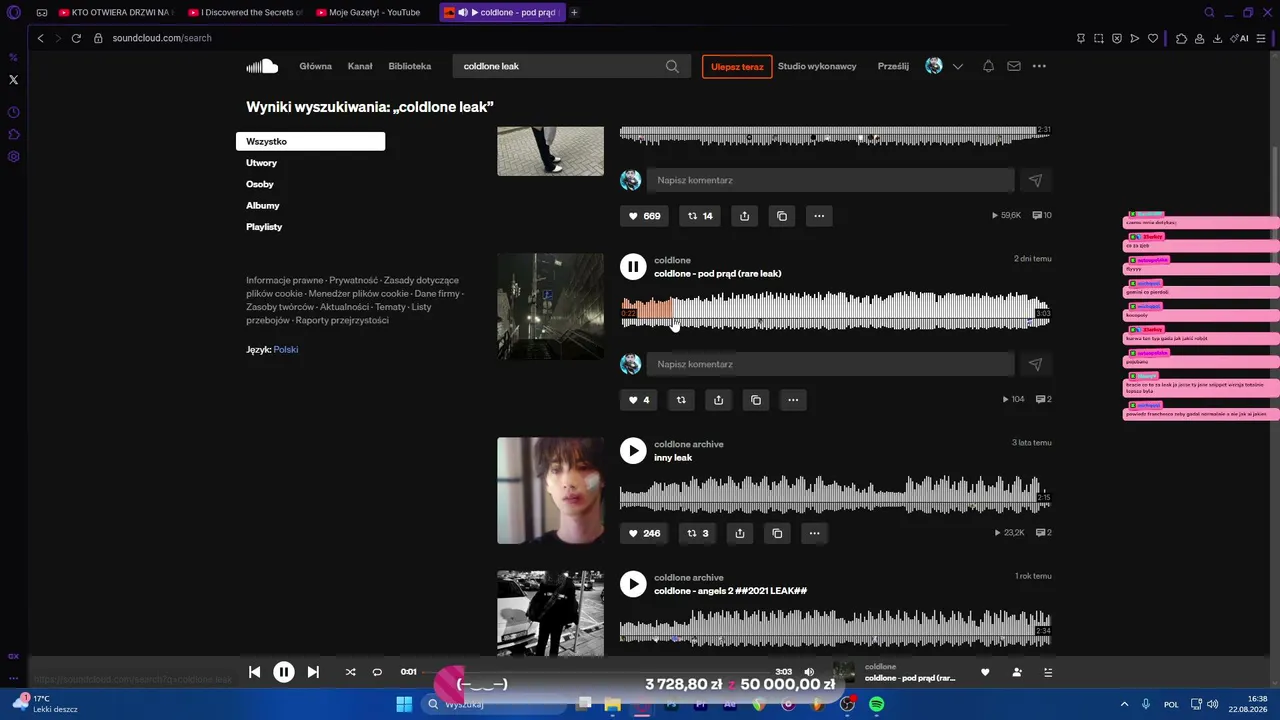Expand the profile avatar dropdown arrow
1280x720 pixels.
(958, 66)
